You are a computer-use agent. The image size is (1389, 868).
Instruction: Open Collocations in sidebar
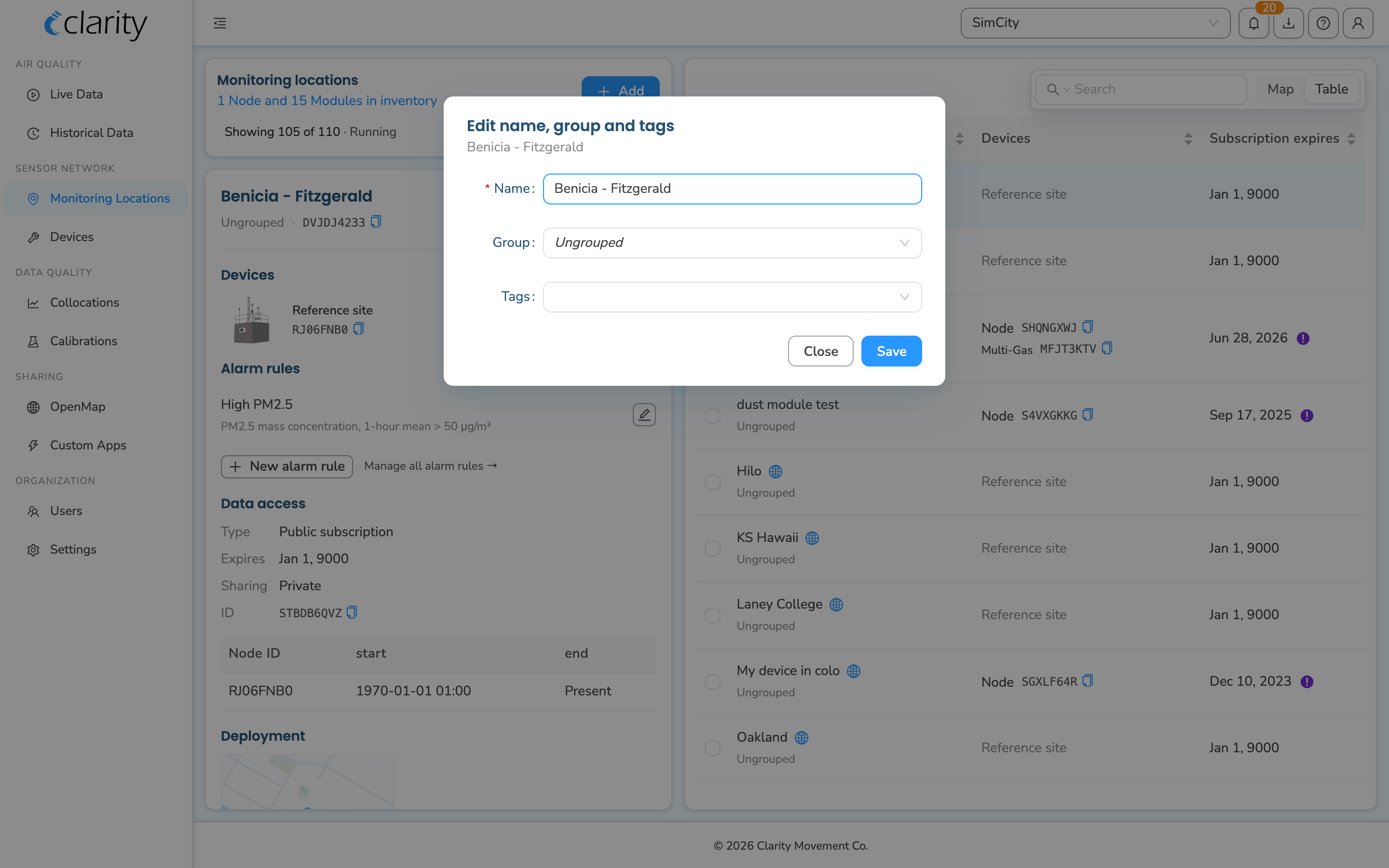click(96, 302)
